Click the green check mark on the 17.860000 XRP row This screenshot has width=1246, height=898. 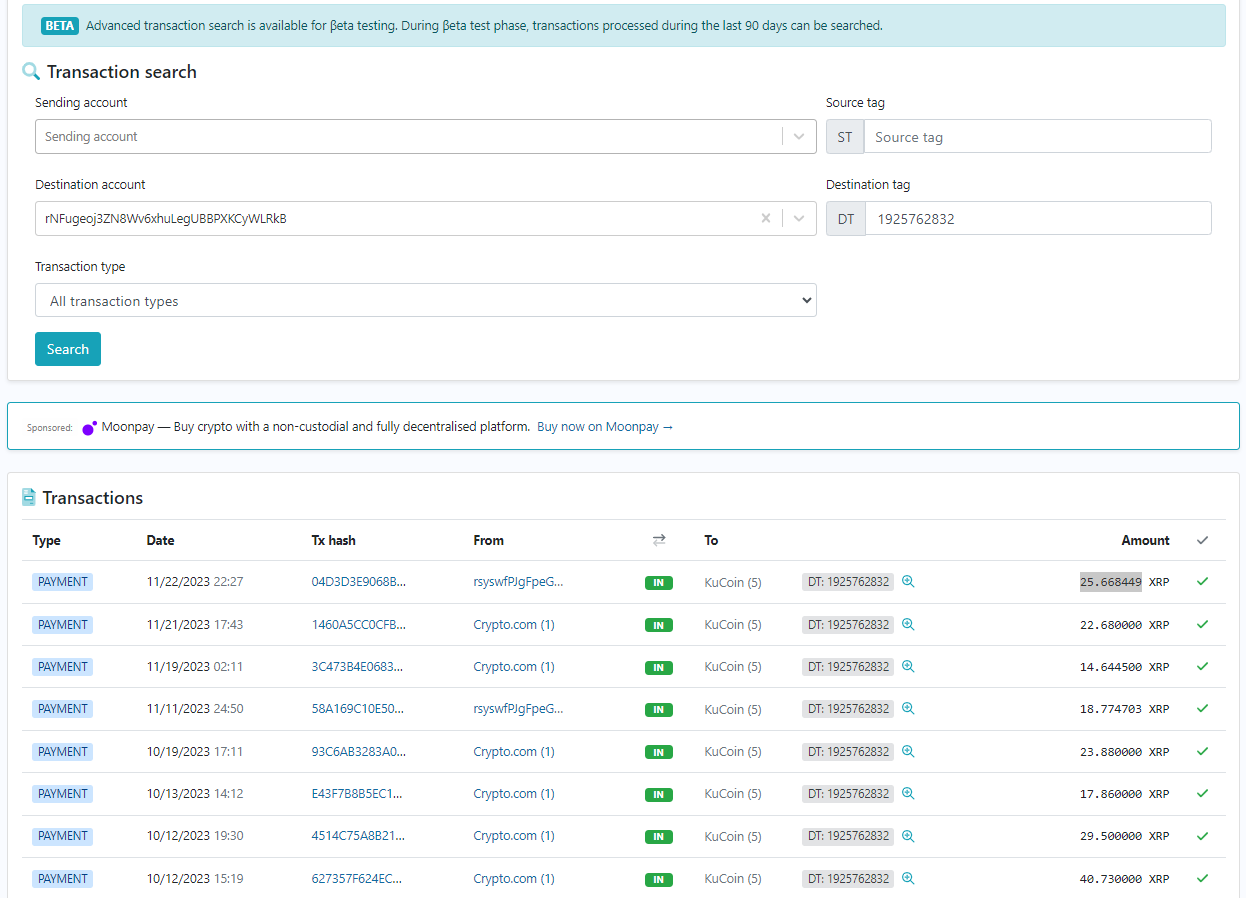click(x=1202, y=793)
